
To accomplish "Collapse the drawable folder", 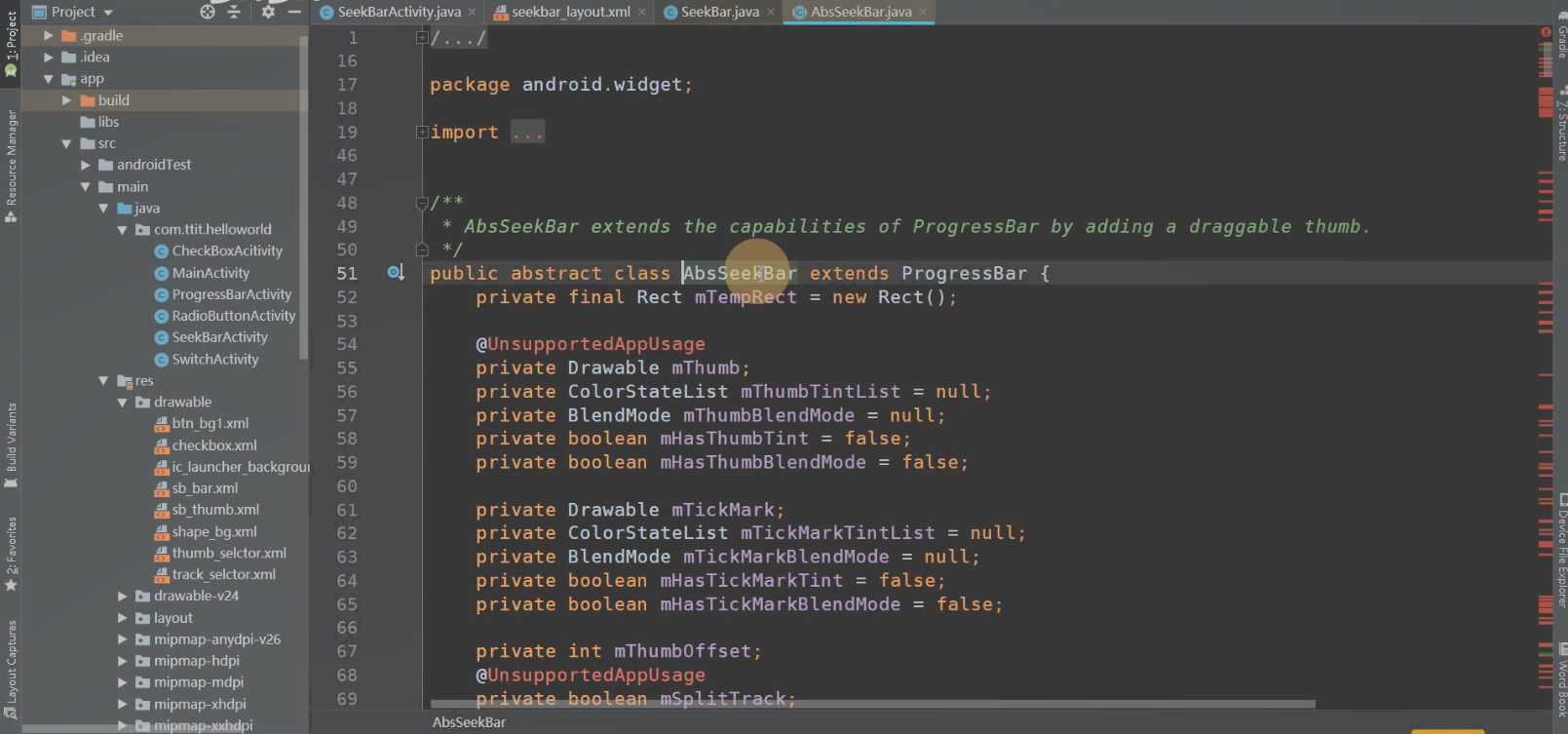I will [x=122, y=402].
